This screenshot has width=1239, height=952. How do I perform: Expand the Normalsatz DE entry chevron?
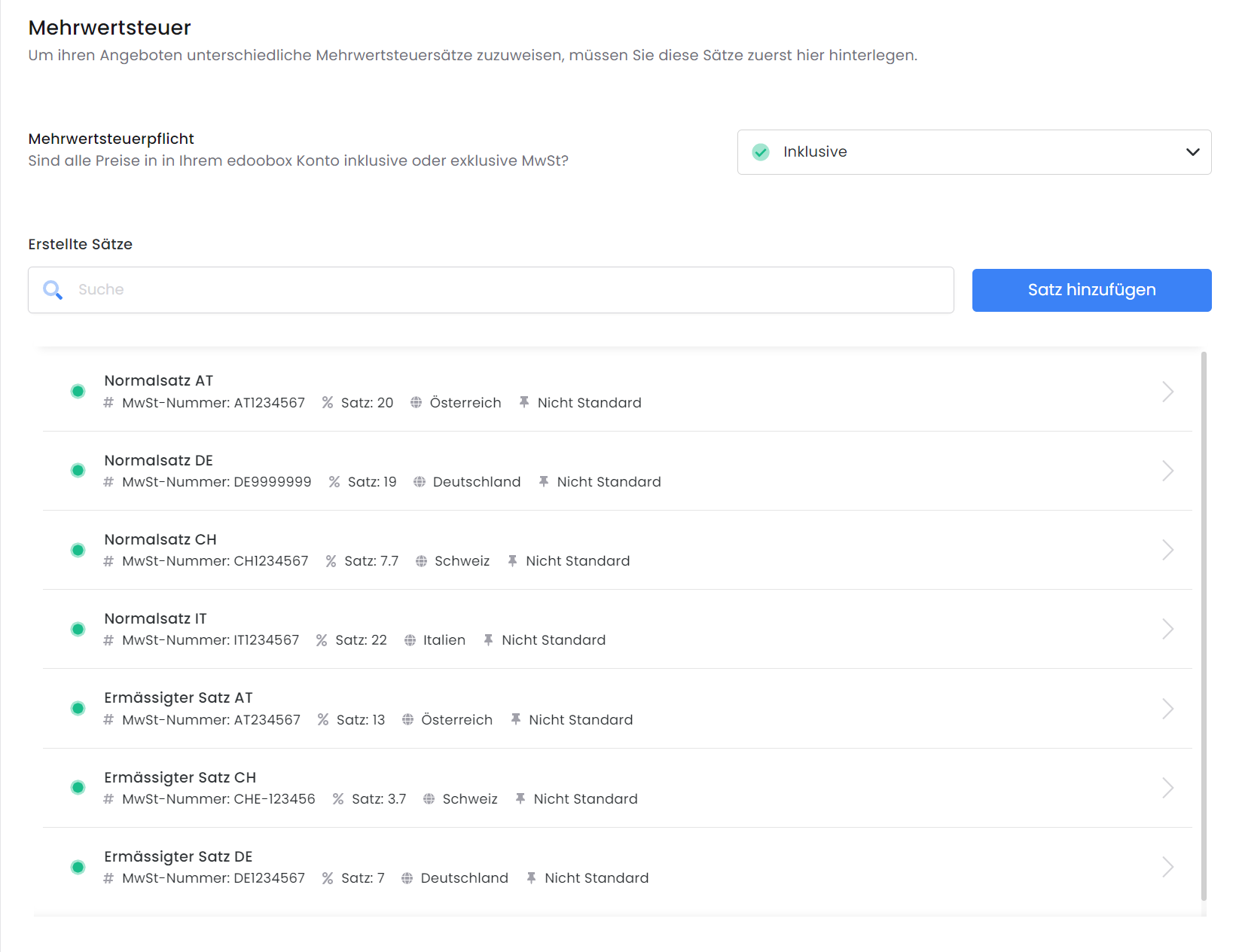click(x=1168, y=471)
